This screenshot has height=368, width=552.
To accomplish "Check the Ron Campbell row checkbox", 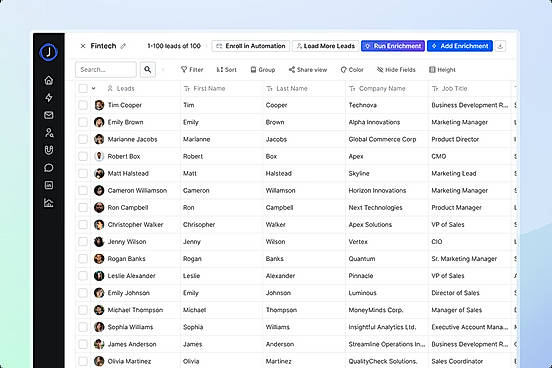I will (x=83, y=207).
